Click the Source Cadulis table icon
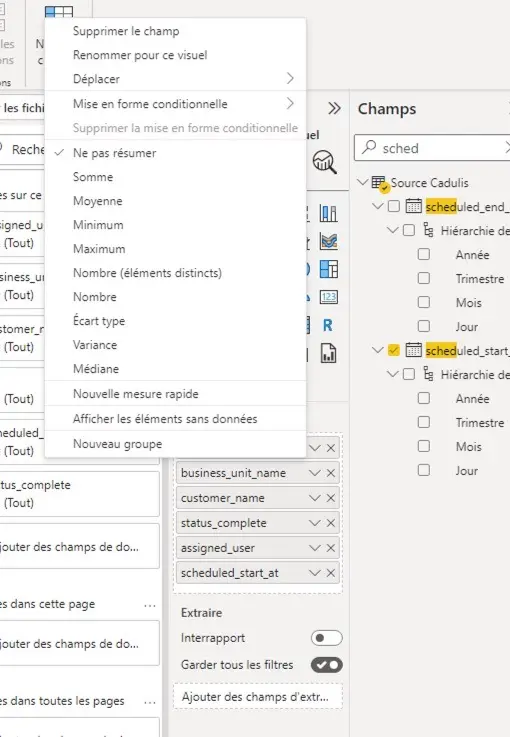Image resolution: width=510 pixels, height=737 pixels. point(379,182)
